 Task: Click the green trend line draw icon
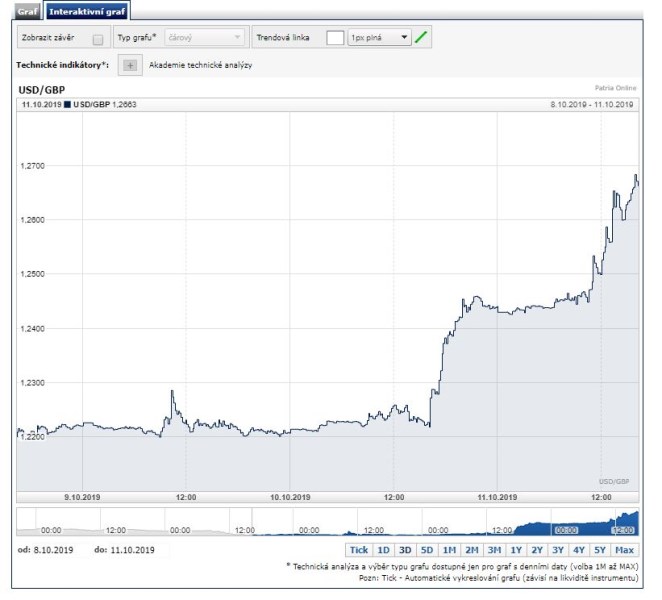[421, 38]
